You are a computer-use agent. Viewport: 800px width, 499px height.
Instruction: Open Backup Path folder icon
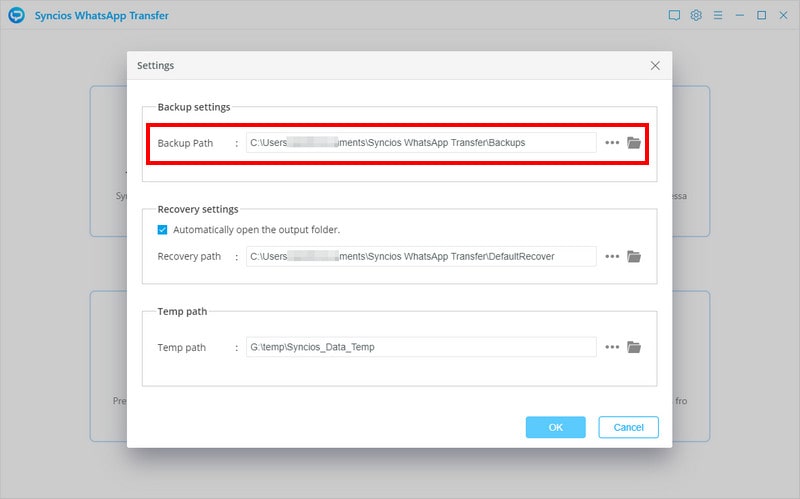(x=634, y=143)
